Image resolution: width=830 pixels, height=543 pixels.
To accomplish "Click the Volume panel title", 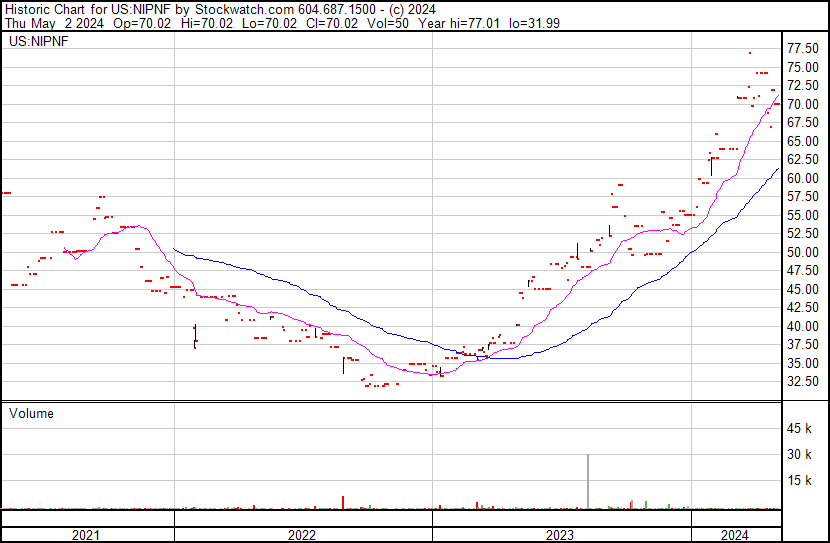I will point(31,413).
